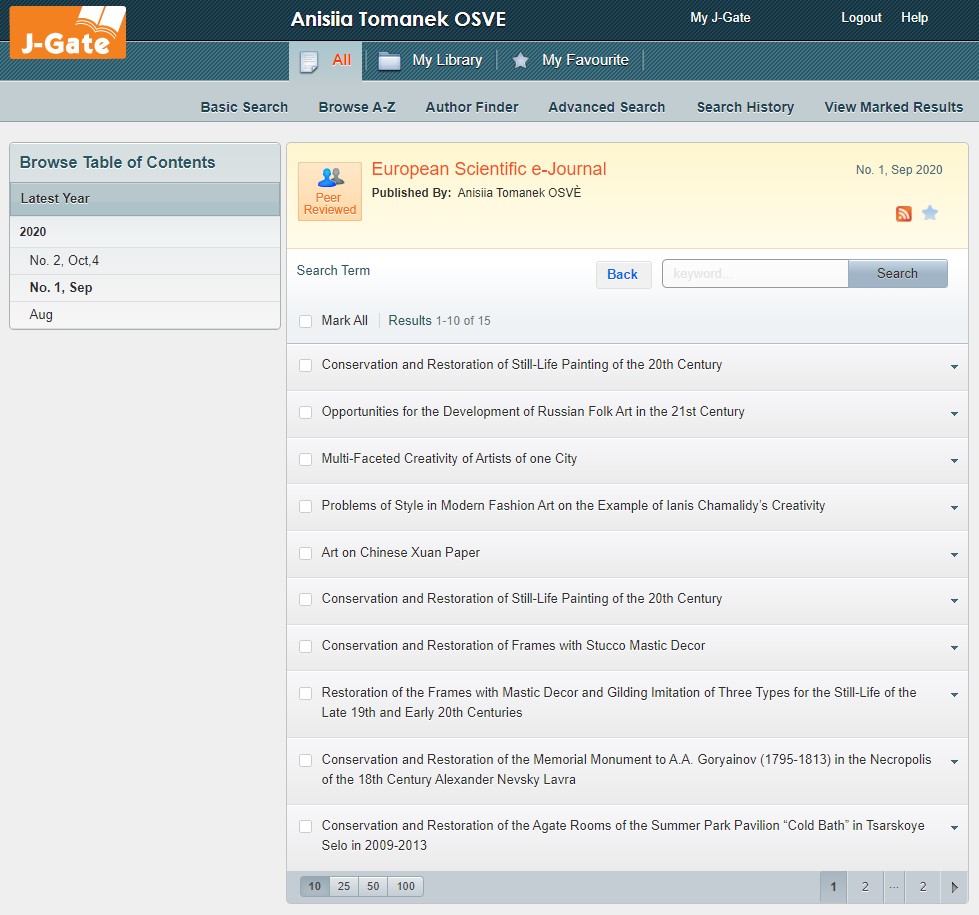Click the J-Gate logo
The width and height of the screenshot is (979, 915).
click(x=67, y=32)
